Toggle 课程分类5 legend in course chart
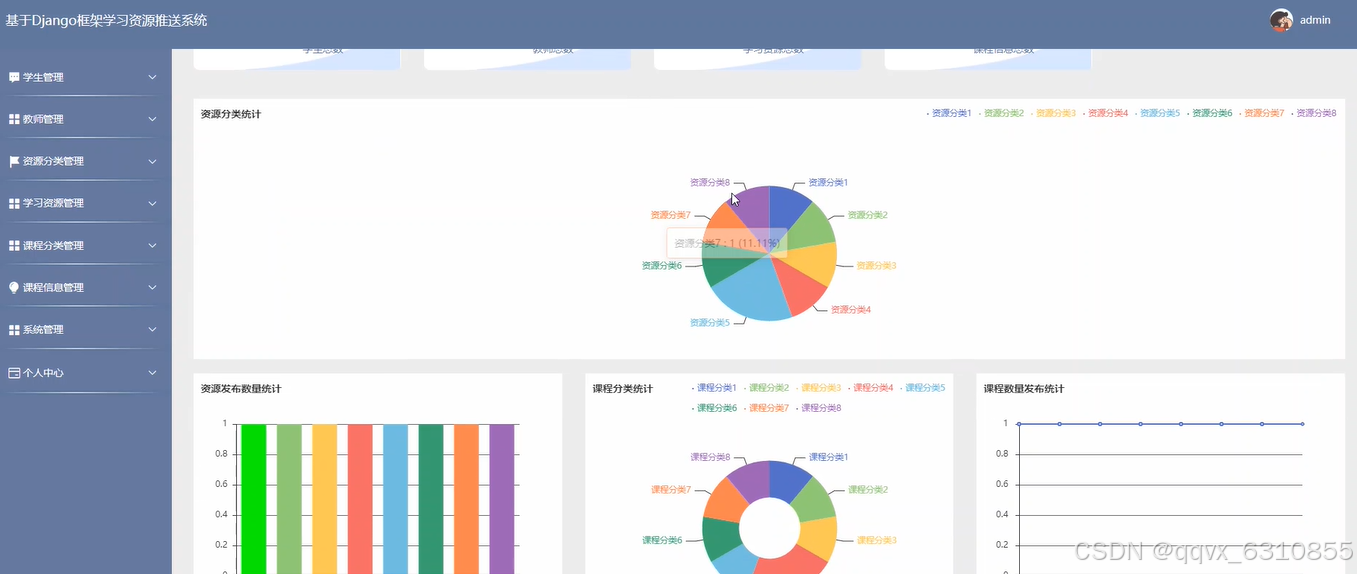The width and height of the screenshot is (1357, 574). 922,387
